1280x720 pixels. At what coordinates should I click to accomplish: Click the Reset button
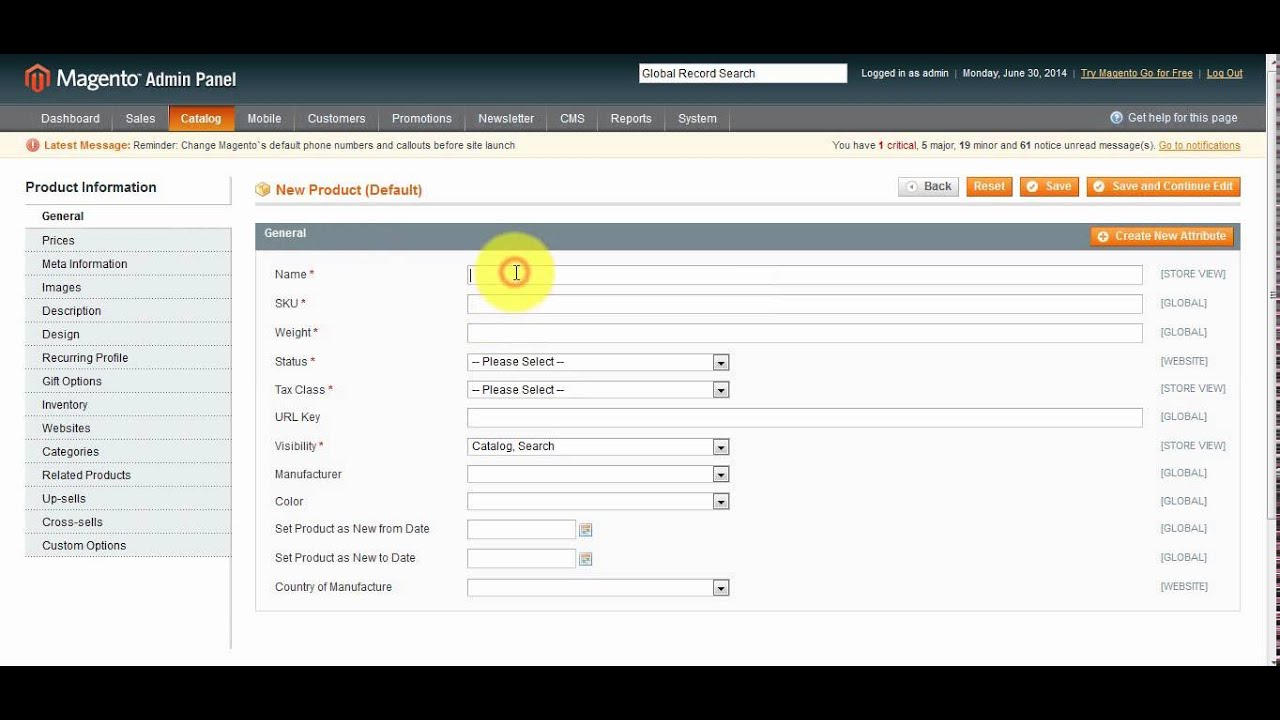[989, 187]
